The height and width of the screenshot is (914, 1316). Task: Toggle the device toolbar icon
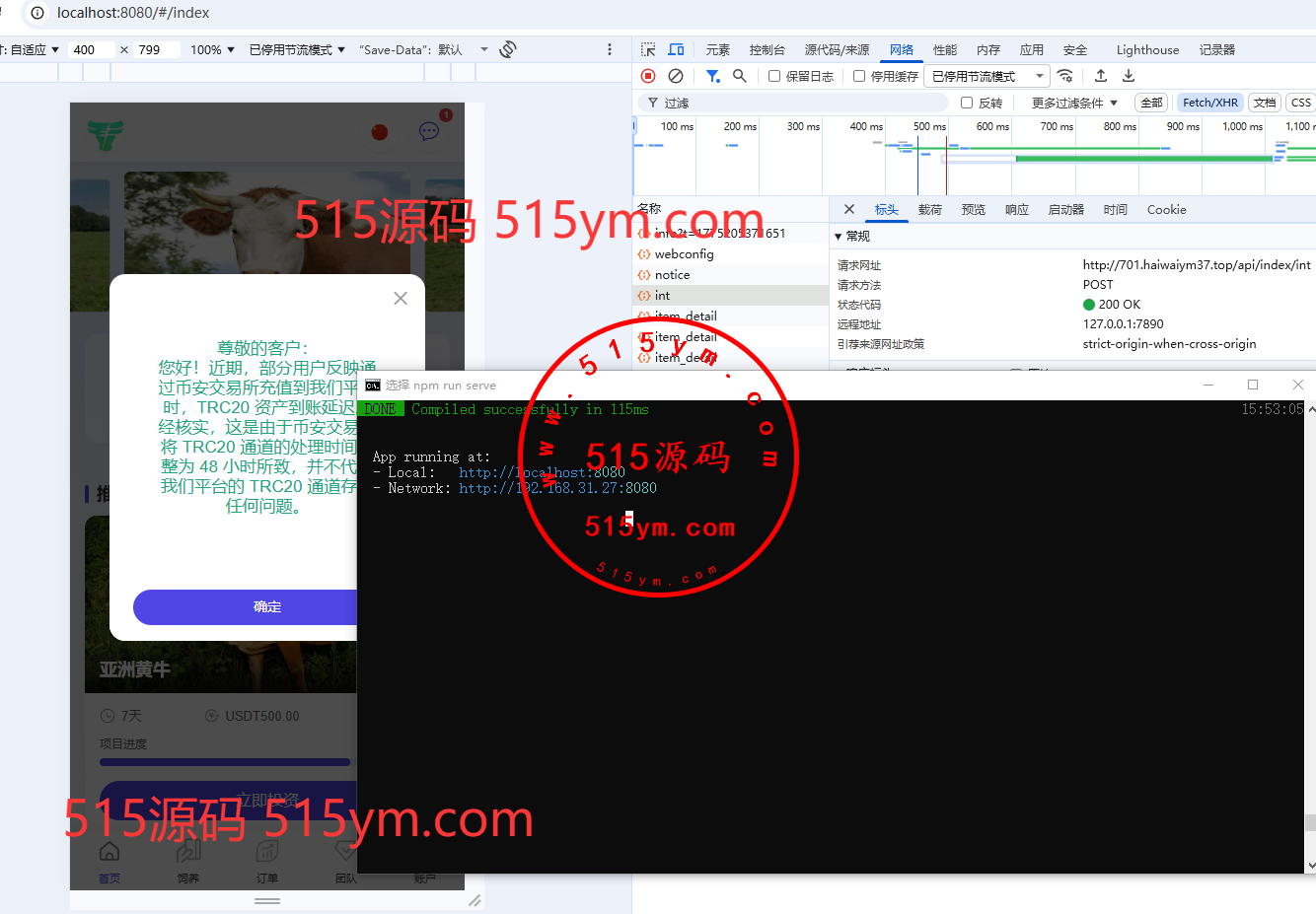coord(676,49)
